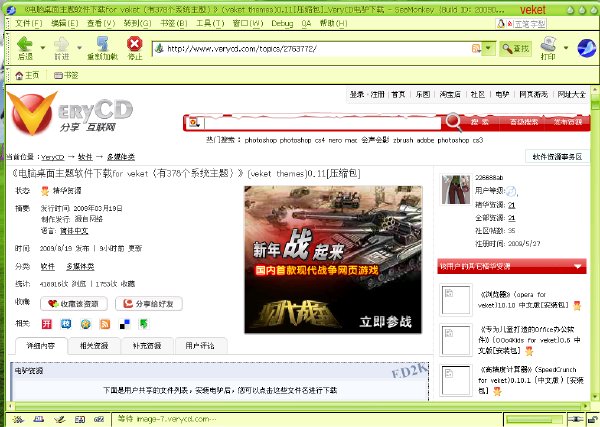The width and height of the screenshot is (600, 427).
Task: Open the Back button history dropdown
Action: pos(43,48)
